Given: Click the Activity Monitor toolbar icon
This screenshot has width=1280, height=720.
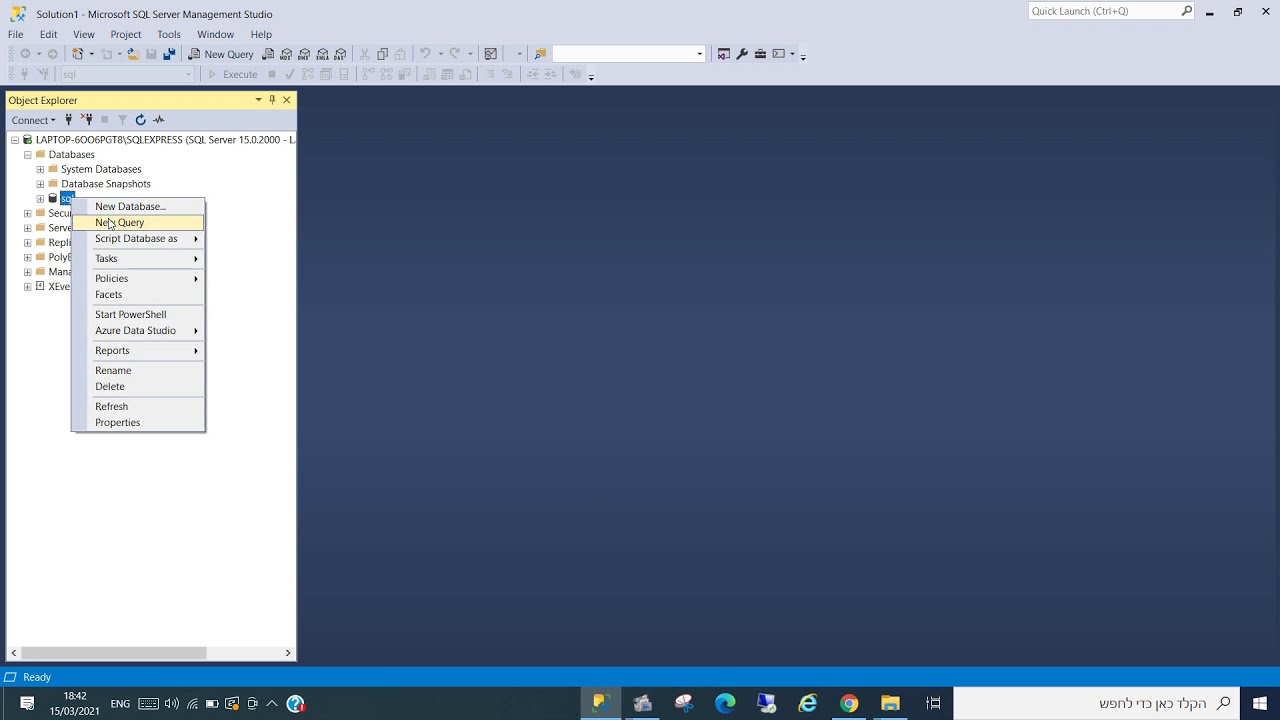Looking at the screenshot, I should coord(490,54).
